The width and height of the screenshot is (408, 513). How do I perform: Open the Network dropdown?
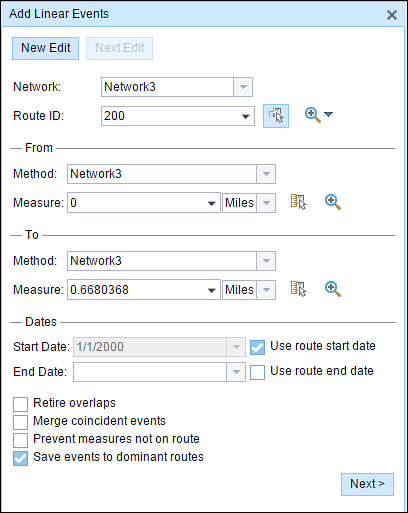(243, 87)
